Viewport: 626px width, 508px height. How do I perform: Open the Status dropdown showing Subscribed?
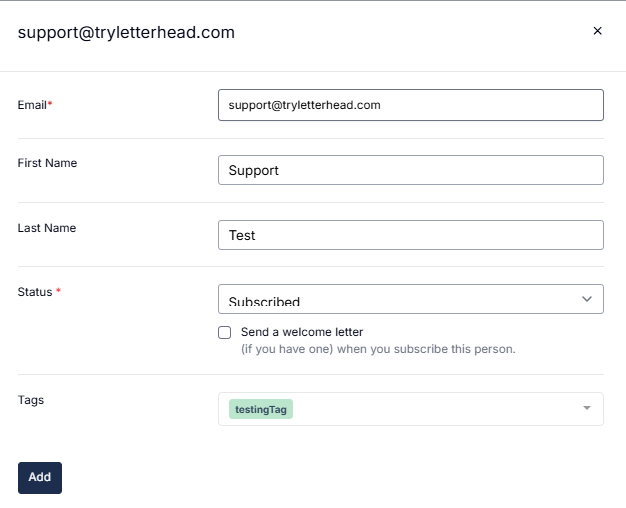(400, 299)
